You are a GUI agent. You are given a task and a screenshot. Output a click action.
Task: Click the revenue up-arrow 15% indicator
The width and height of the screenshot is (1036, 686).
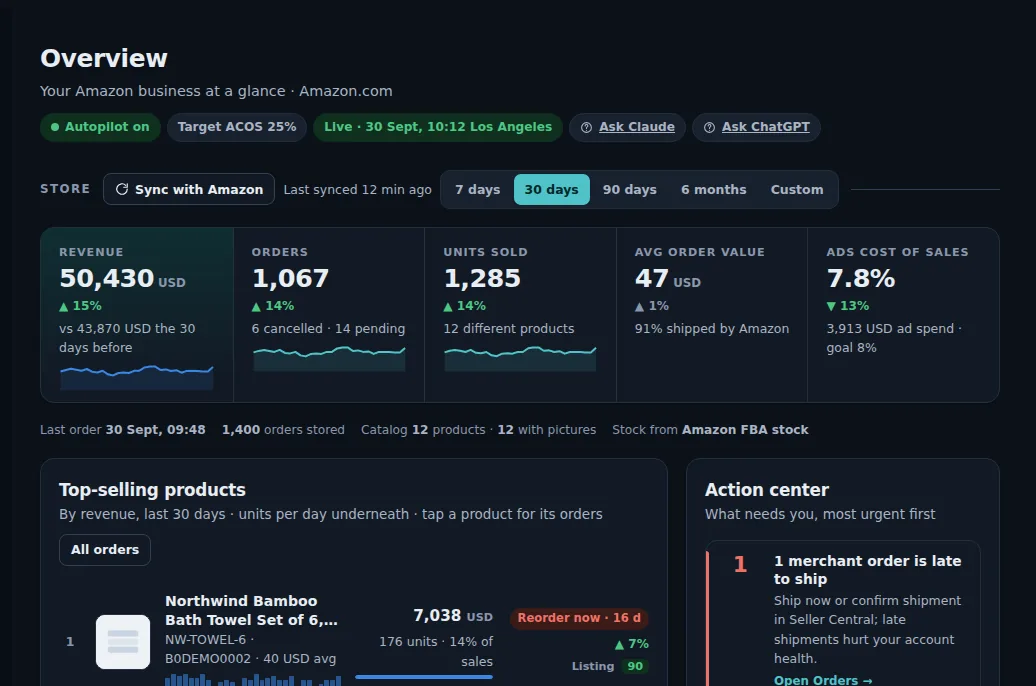(81, 306)
